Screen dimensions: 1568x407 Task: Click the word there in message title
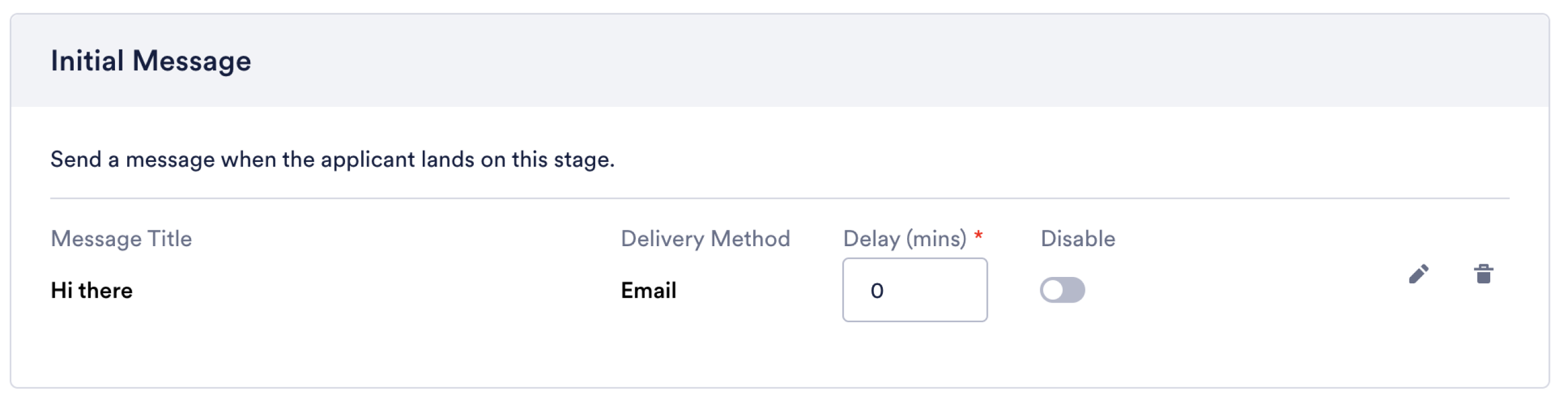click(x=105, y=291)
